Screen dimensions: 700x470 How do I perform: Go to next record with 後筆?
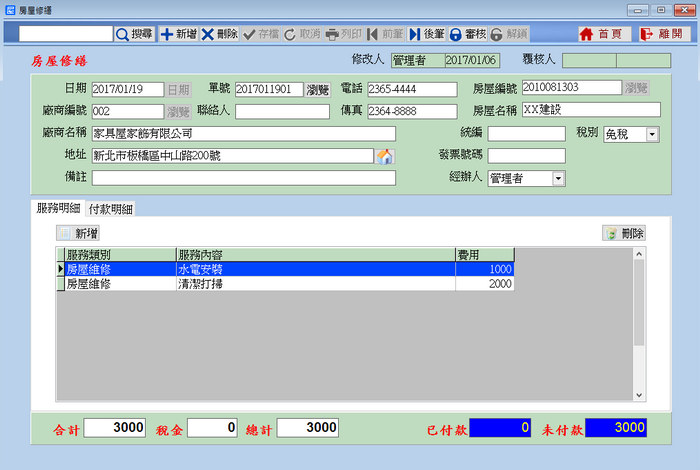427,34
